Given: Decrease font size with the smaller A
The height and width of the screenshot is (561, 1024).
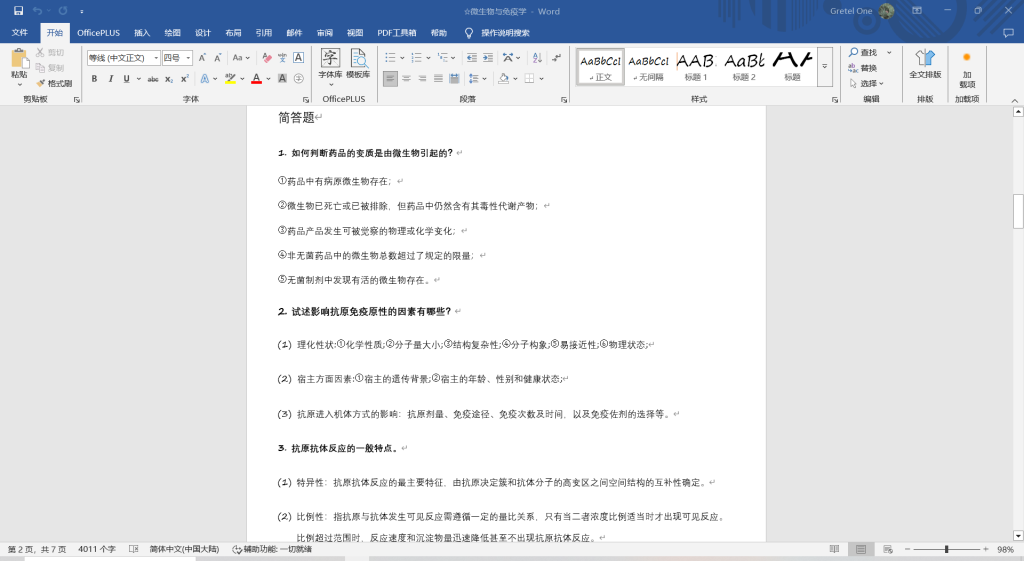Looking at the screenshot, I should (217, 57).
